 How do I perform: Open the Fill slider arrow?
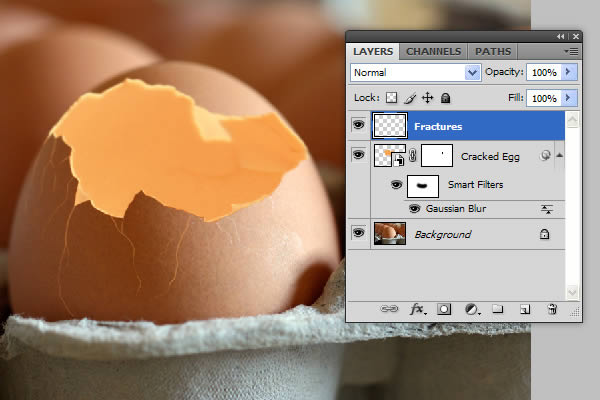click(569, 98)
